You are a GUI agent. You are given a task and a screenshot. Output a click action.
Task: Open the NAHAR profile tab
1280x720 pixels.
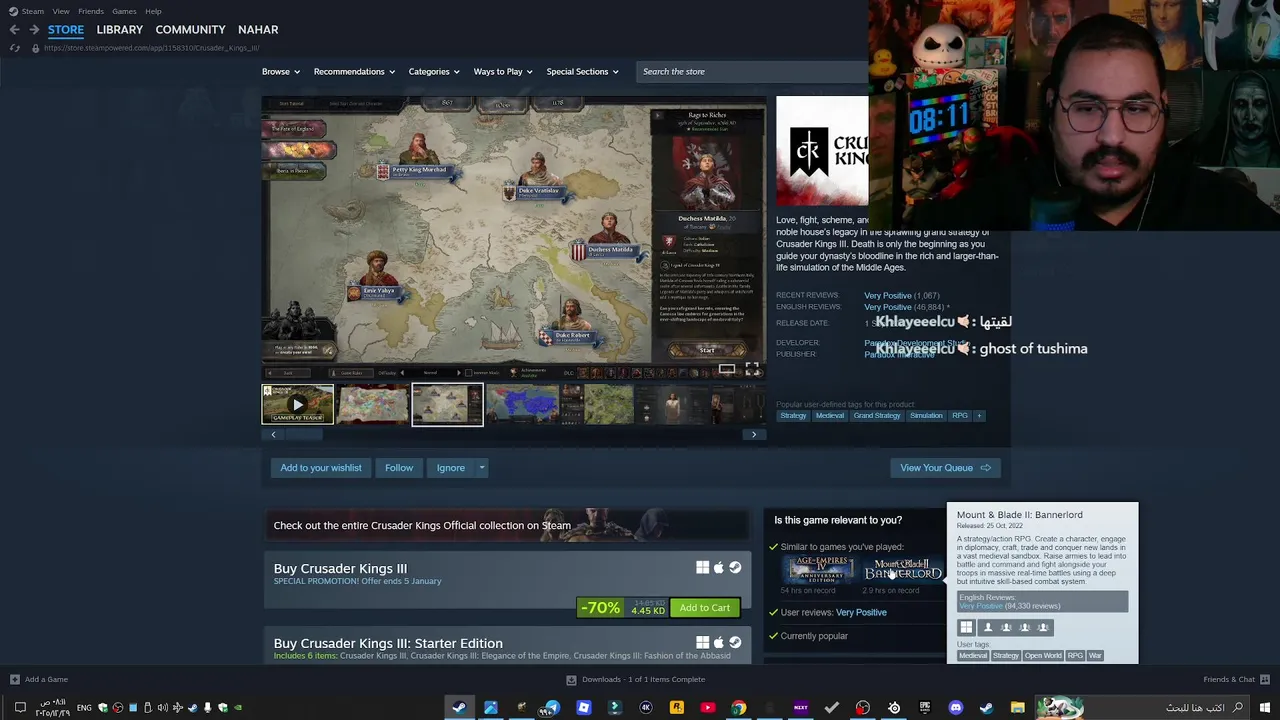258,29
